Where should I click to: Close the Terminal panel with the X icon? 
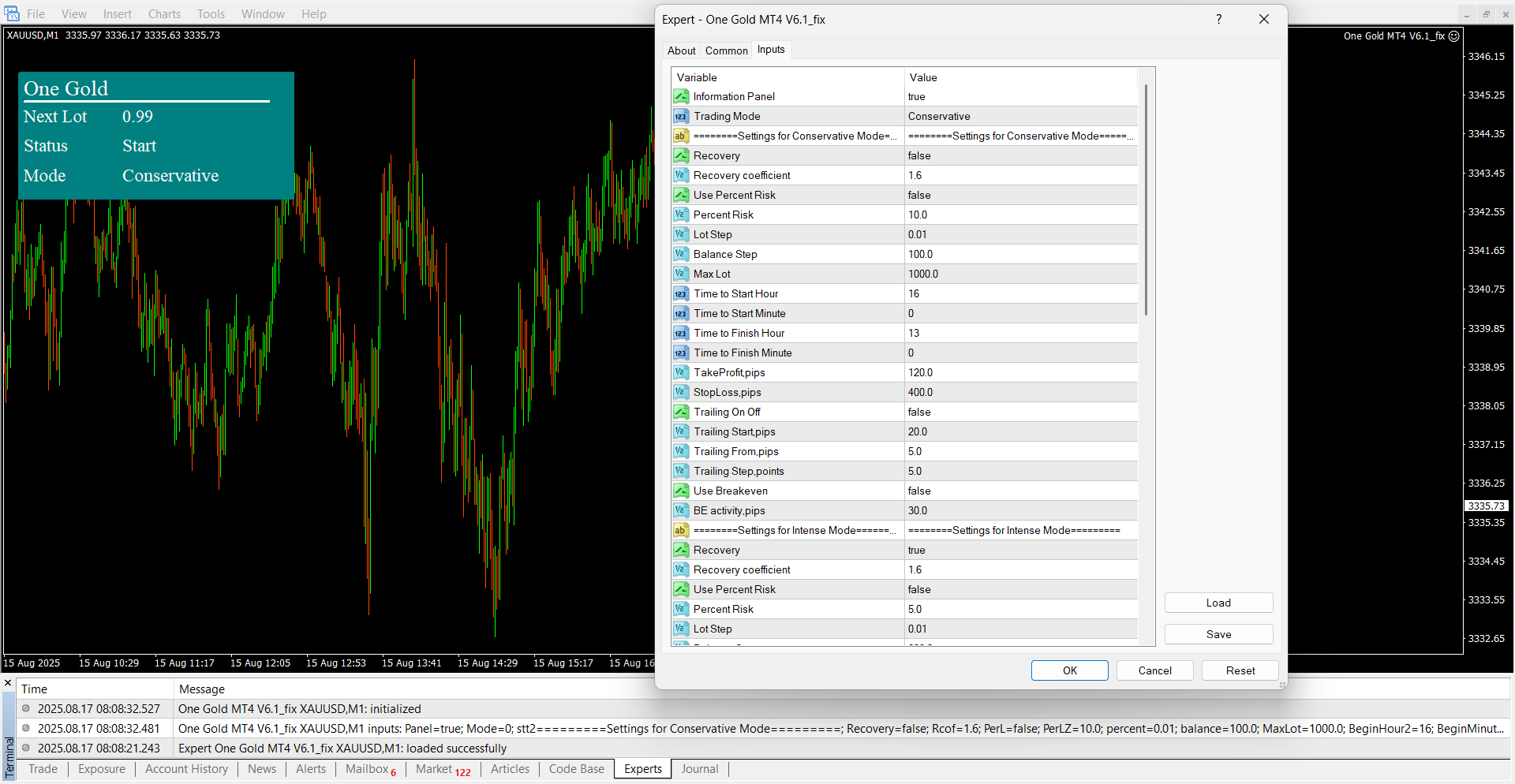8,683
